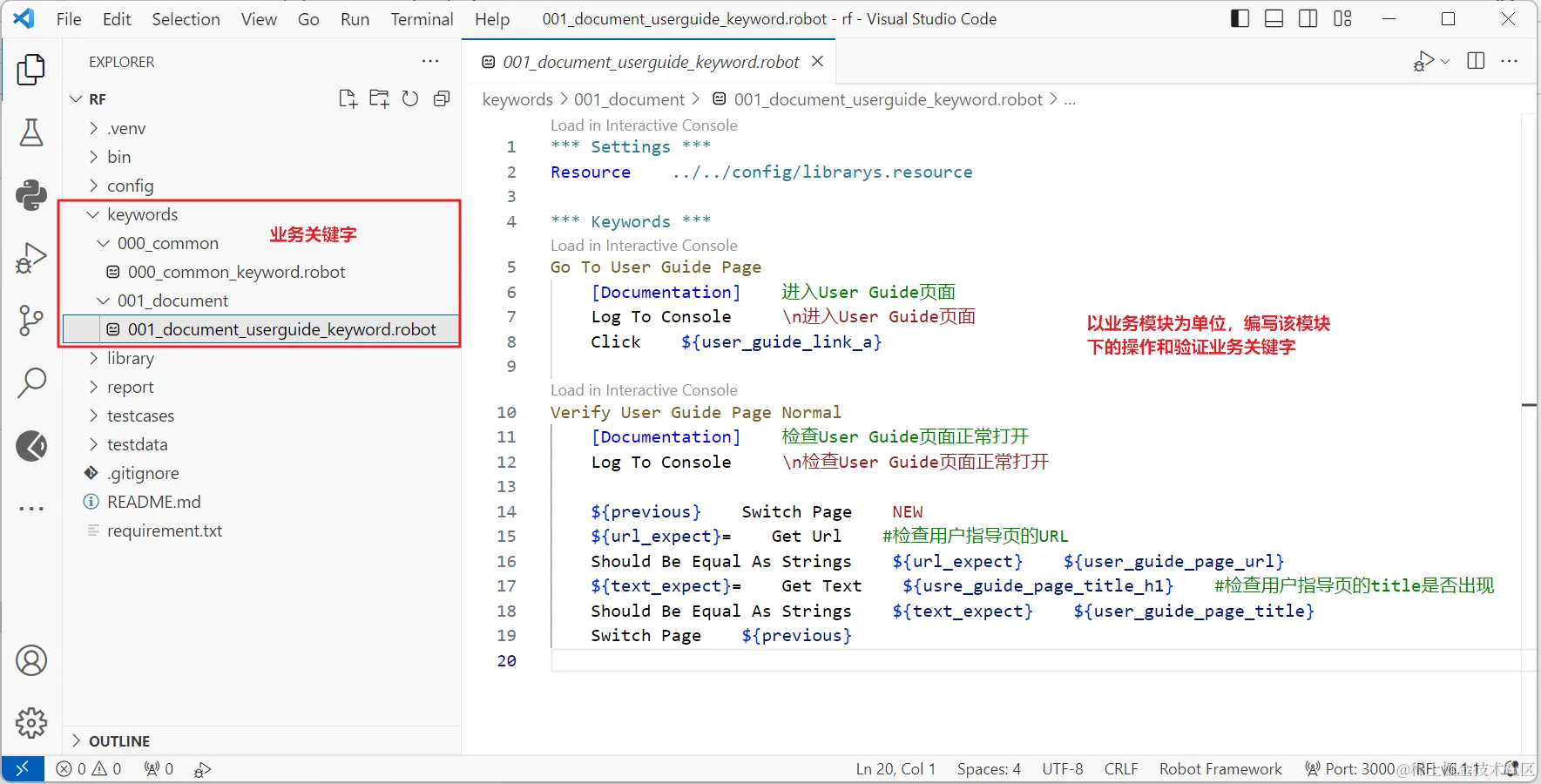
Task: Create a new folder in RF
Action: pos(379,99)
